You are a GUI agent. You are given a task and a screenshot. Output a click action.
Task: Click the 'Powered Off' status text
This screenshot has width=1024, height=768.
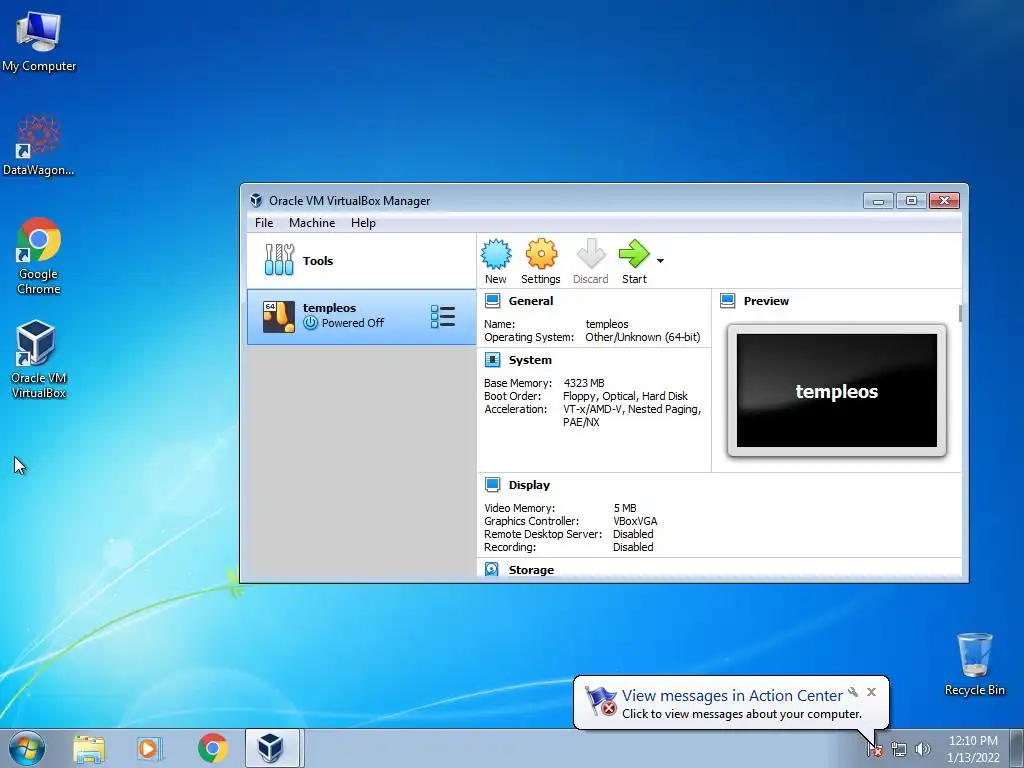[353, 323]
